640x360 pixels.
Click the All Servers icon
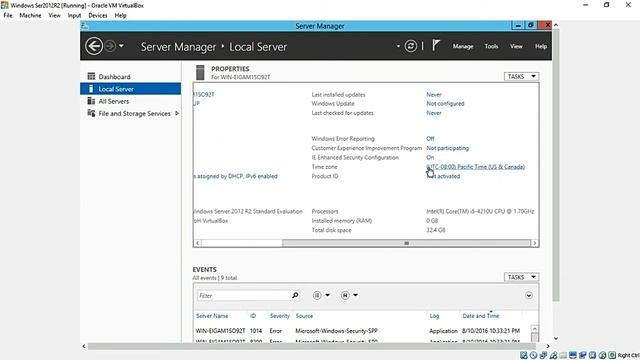pos(91,101)
